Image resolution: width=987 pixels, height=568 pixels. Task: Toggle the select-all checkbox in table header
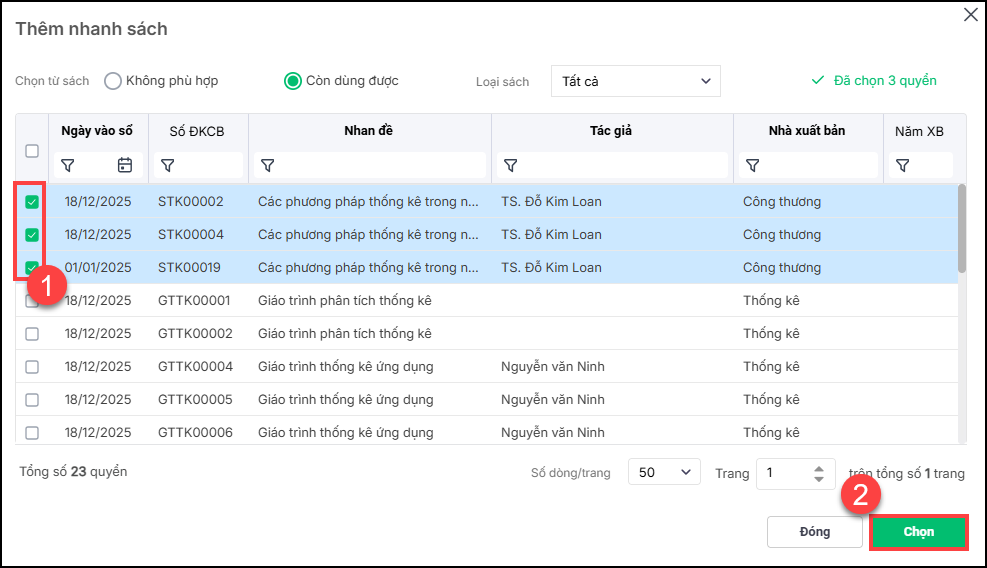pos(32,151)
